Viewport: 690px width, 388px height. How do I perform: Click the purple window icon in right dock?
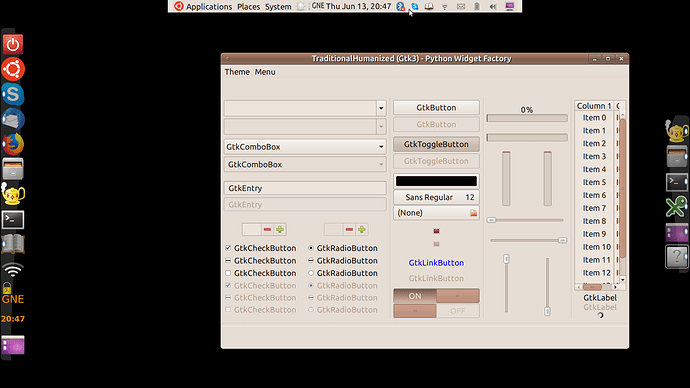tap(676, 232)
